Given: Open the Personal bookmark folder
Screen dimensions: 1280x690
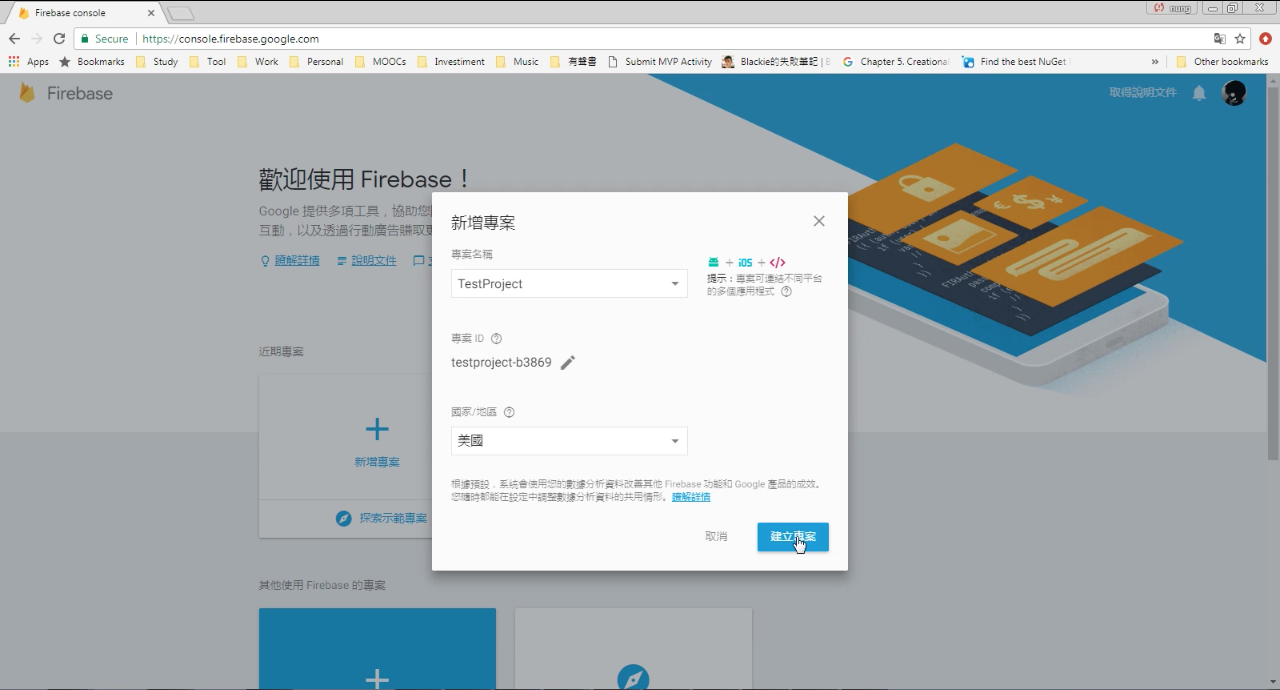Looking at the screenshot, I should pos(316,62).
